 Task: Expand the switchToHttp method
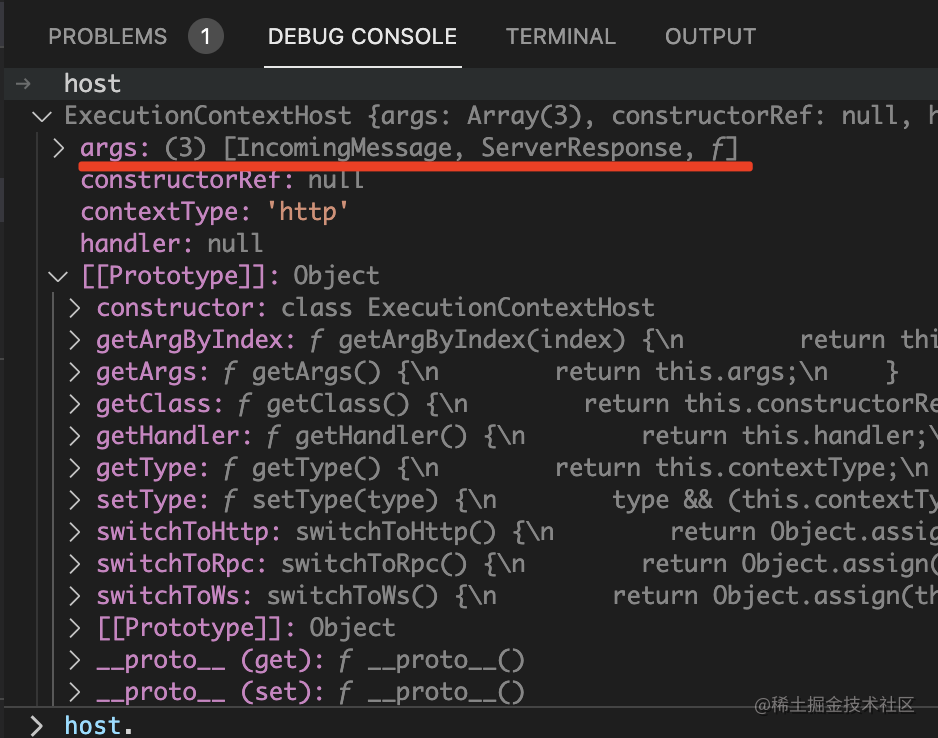tap(75, 532)
